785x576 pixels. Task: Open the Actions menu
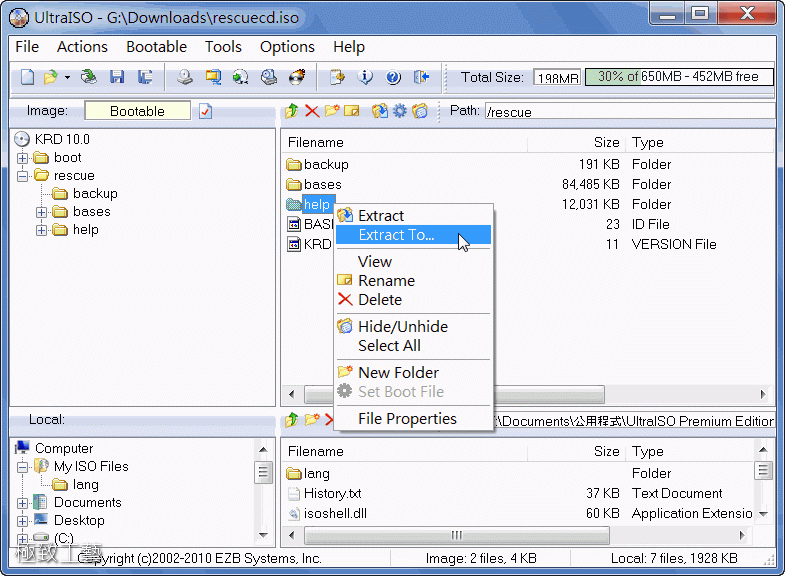point(82,47)
